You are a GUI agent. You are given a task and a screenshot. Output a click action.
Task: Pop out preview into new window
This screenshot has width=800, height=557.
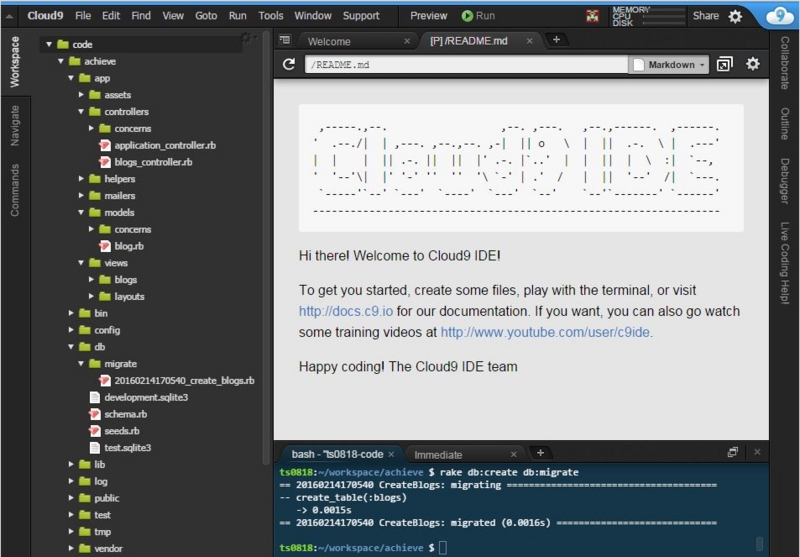pos(724,64)
